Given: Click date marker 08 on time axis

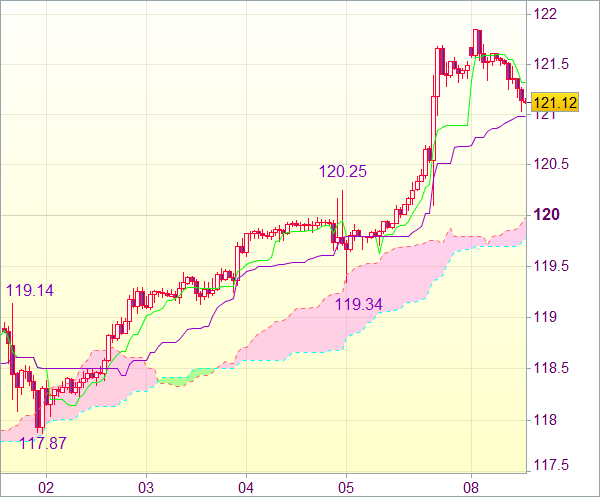Looking at the screenshot, I should click(471, 488).
